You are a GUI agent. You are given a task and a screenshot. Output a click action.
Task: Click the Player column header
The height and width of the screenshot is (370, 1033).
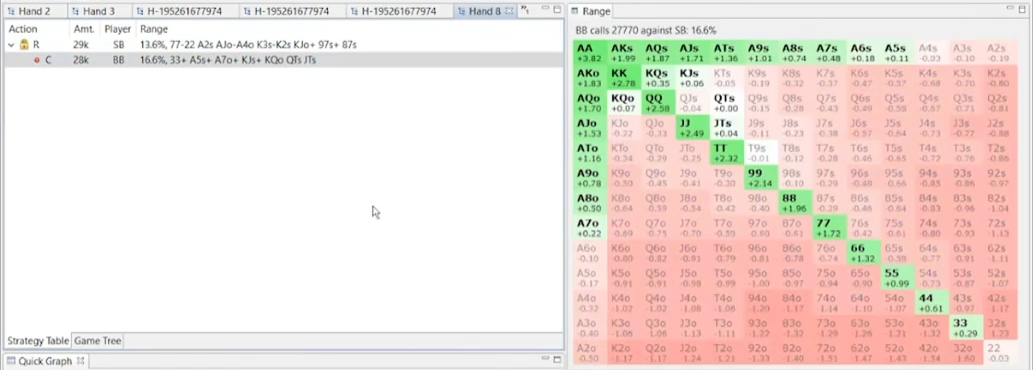click(x=118, y=29)
